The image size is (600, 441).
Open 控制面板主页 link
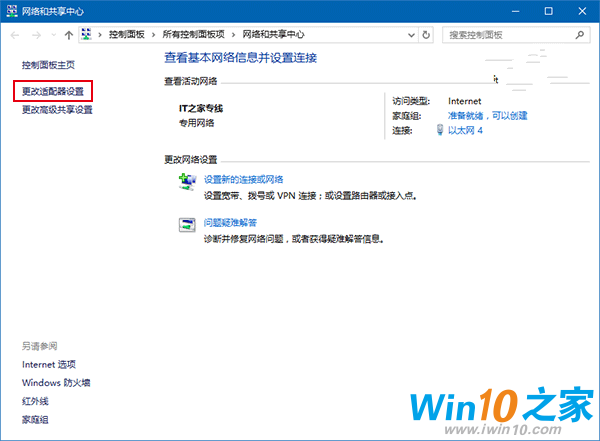tap(48, 65)
